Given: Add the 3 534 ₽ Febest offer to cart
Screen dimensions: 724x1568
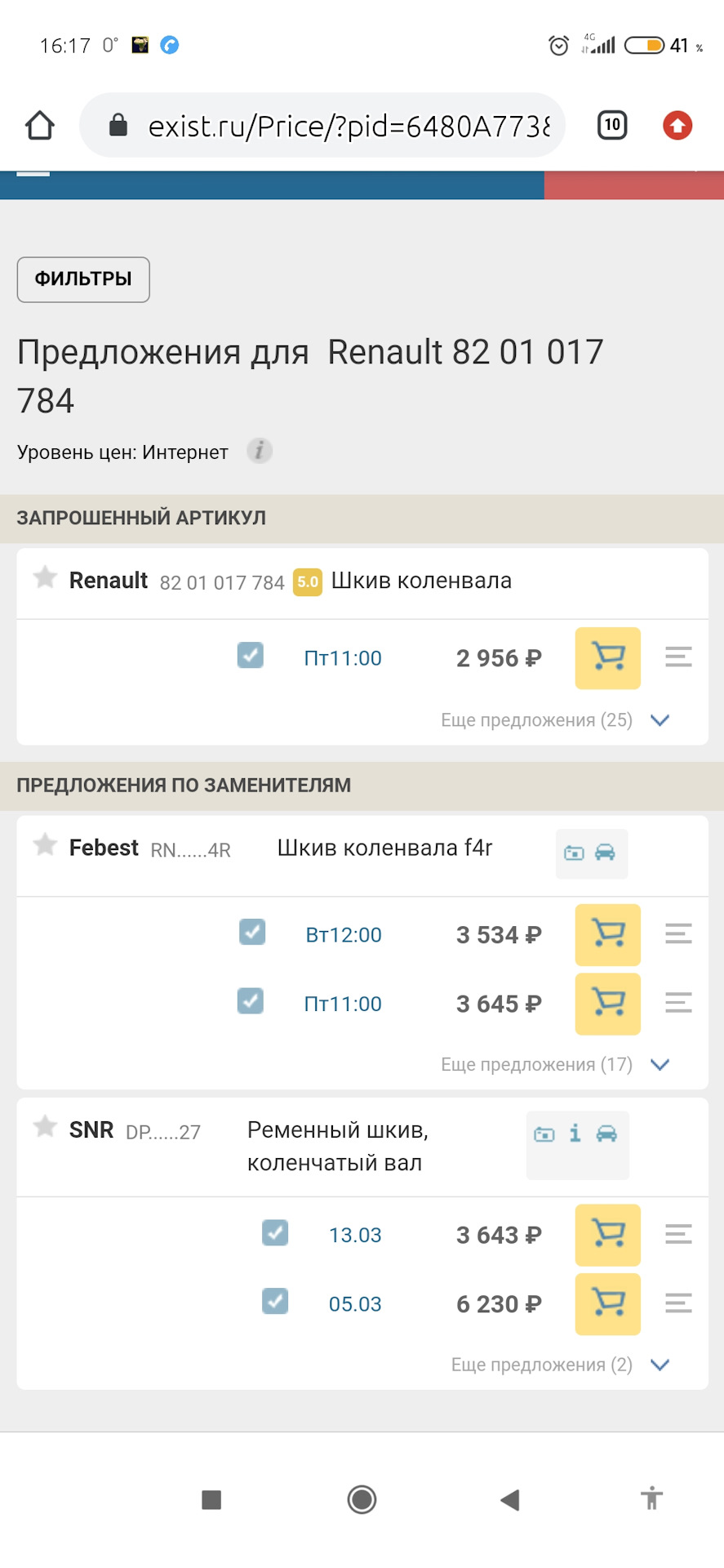Looking at the screenshot, I should tap(607, 936).
